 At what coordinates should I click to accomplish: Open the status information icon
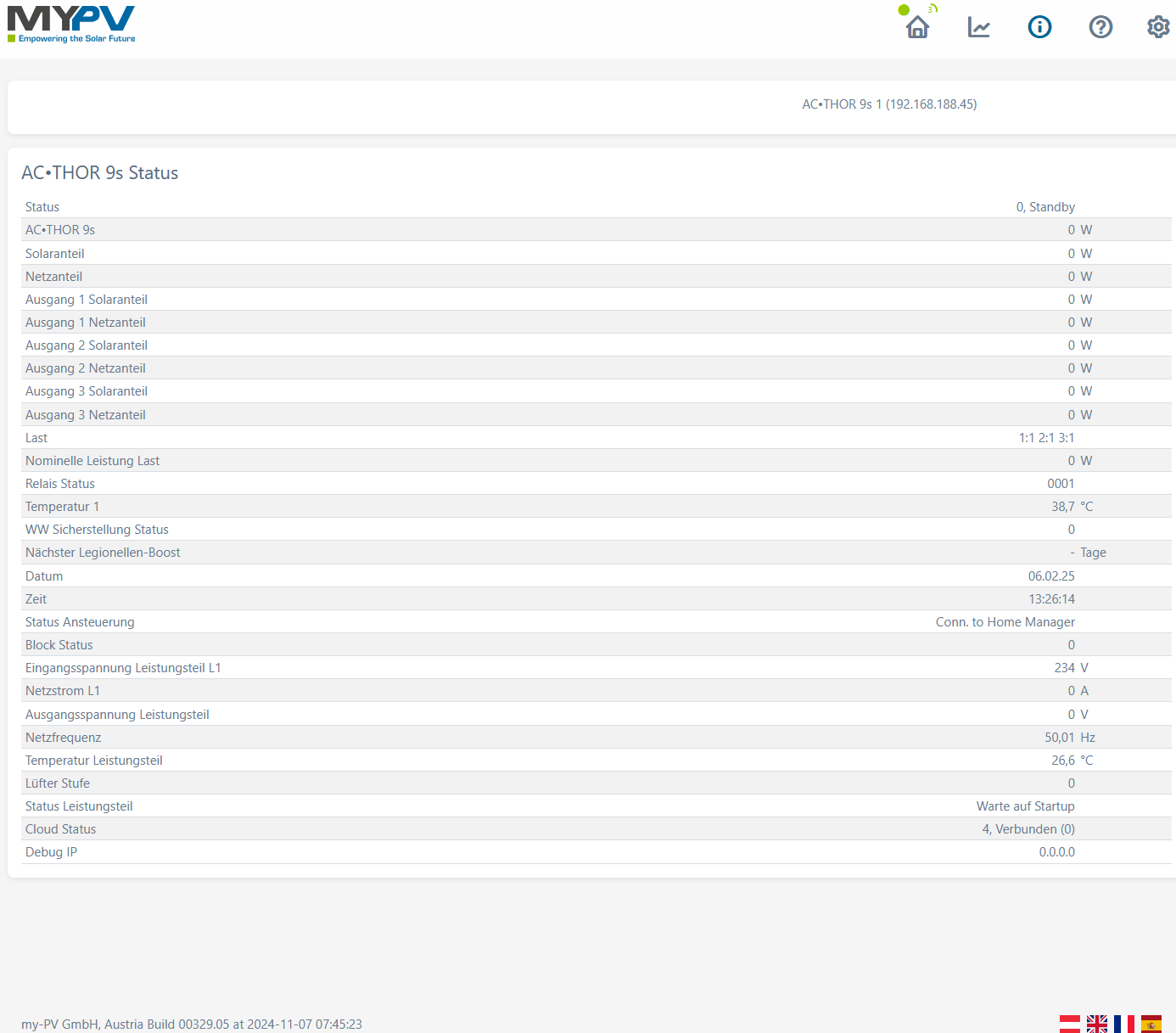click(x=1039, y=27)
